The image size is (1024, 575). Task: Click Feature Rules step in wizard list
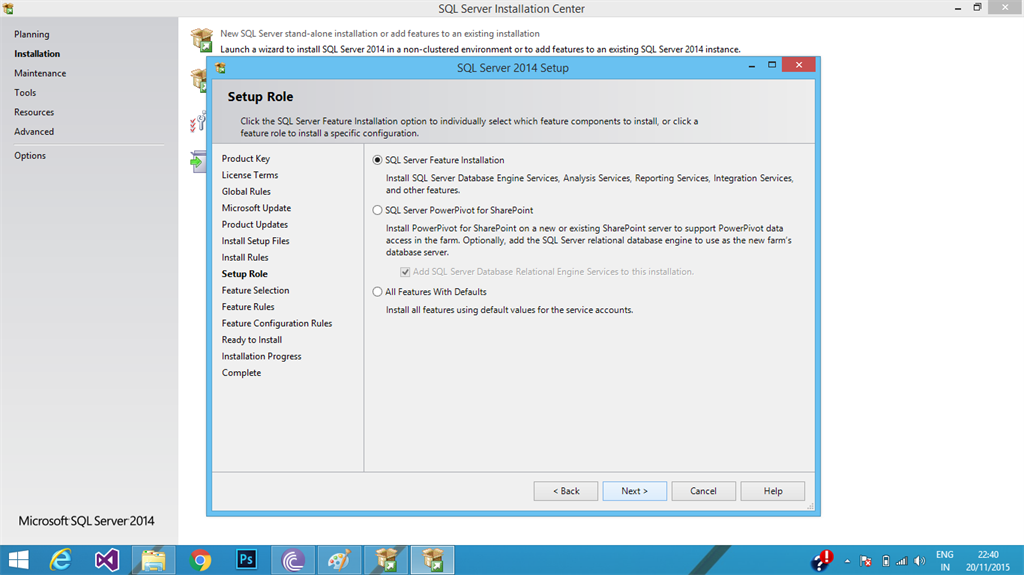(248, 306)
